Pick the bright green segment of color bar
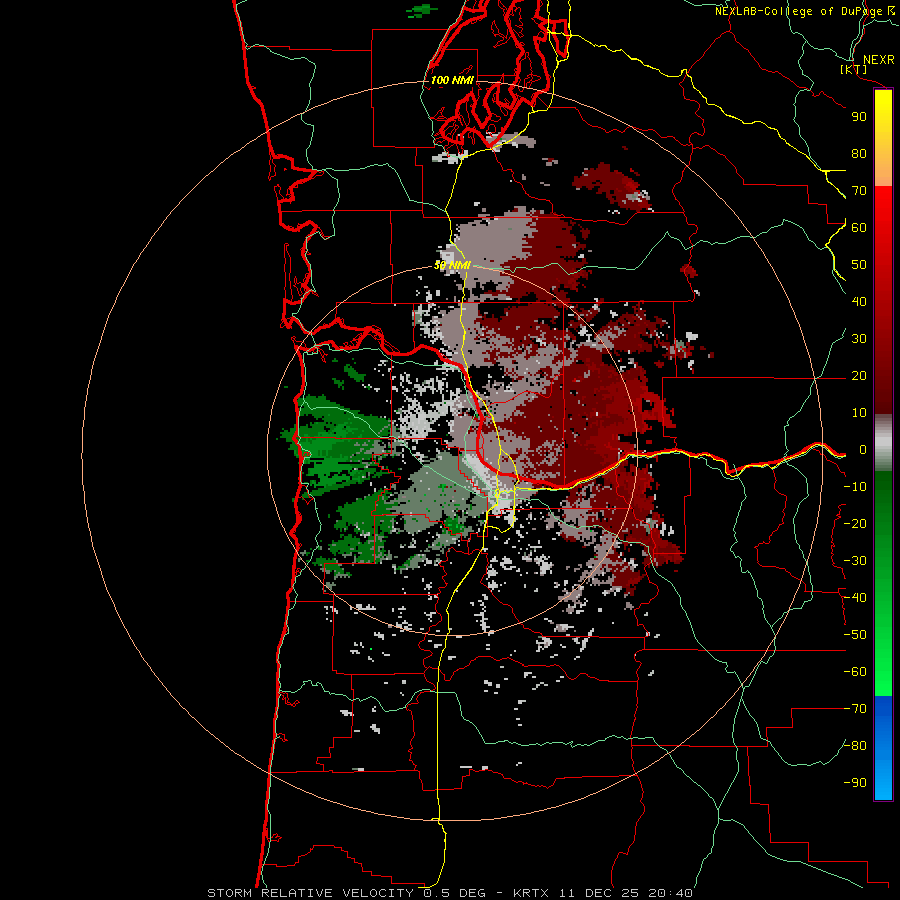The width and height of the screenshot is (900, 900). (x=883, y=654)
